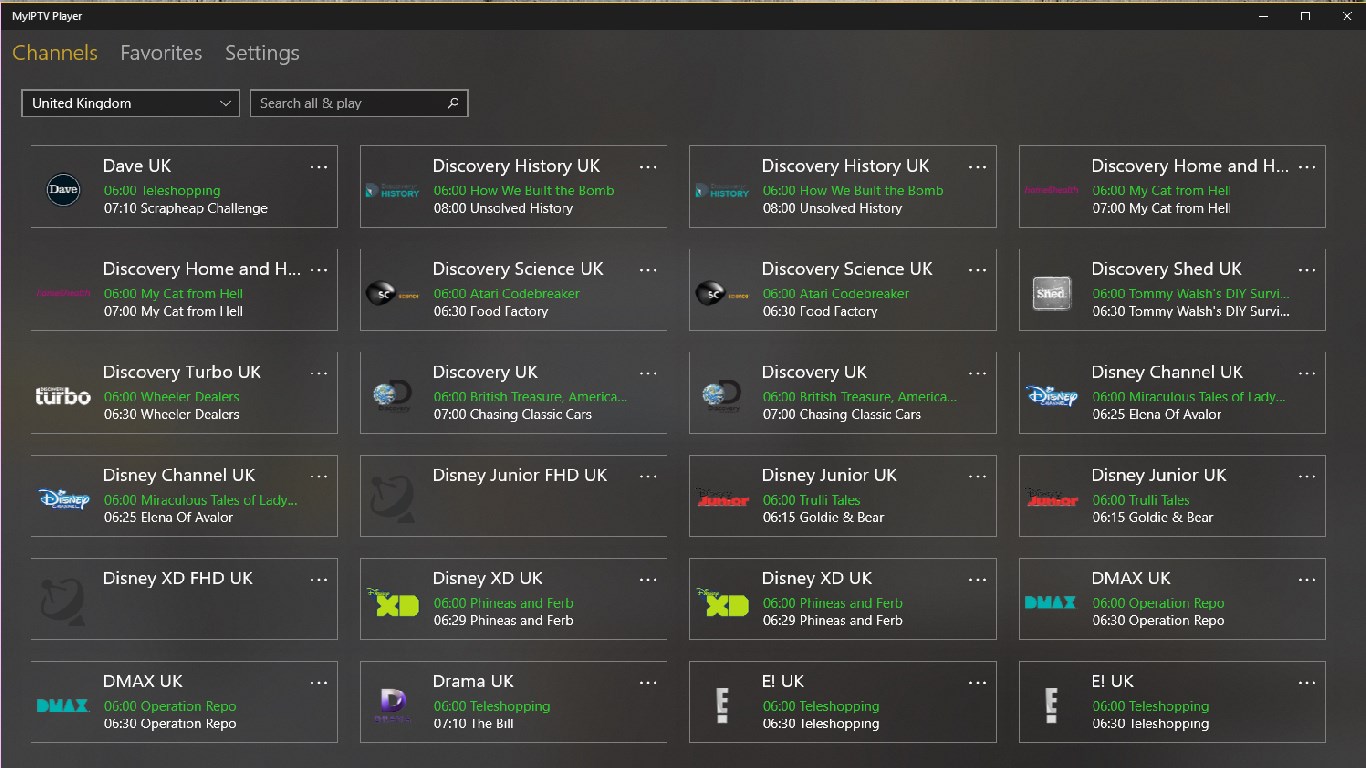Image resolution: width=1366 pixels, height=768 pixels.
Task: Open the Settings tab
Action: point(262,53)
